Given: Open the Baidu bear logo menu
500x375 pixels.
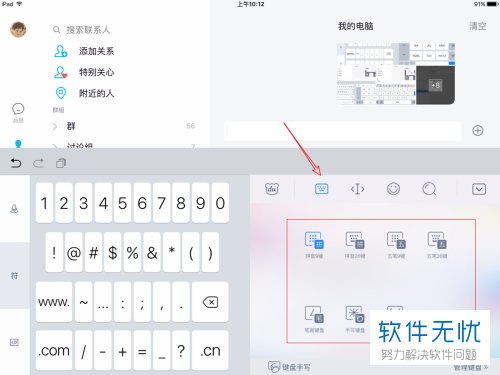Looking at the screenshot, I should point(272,189).
